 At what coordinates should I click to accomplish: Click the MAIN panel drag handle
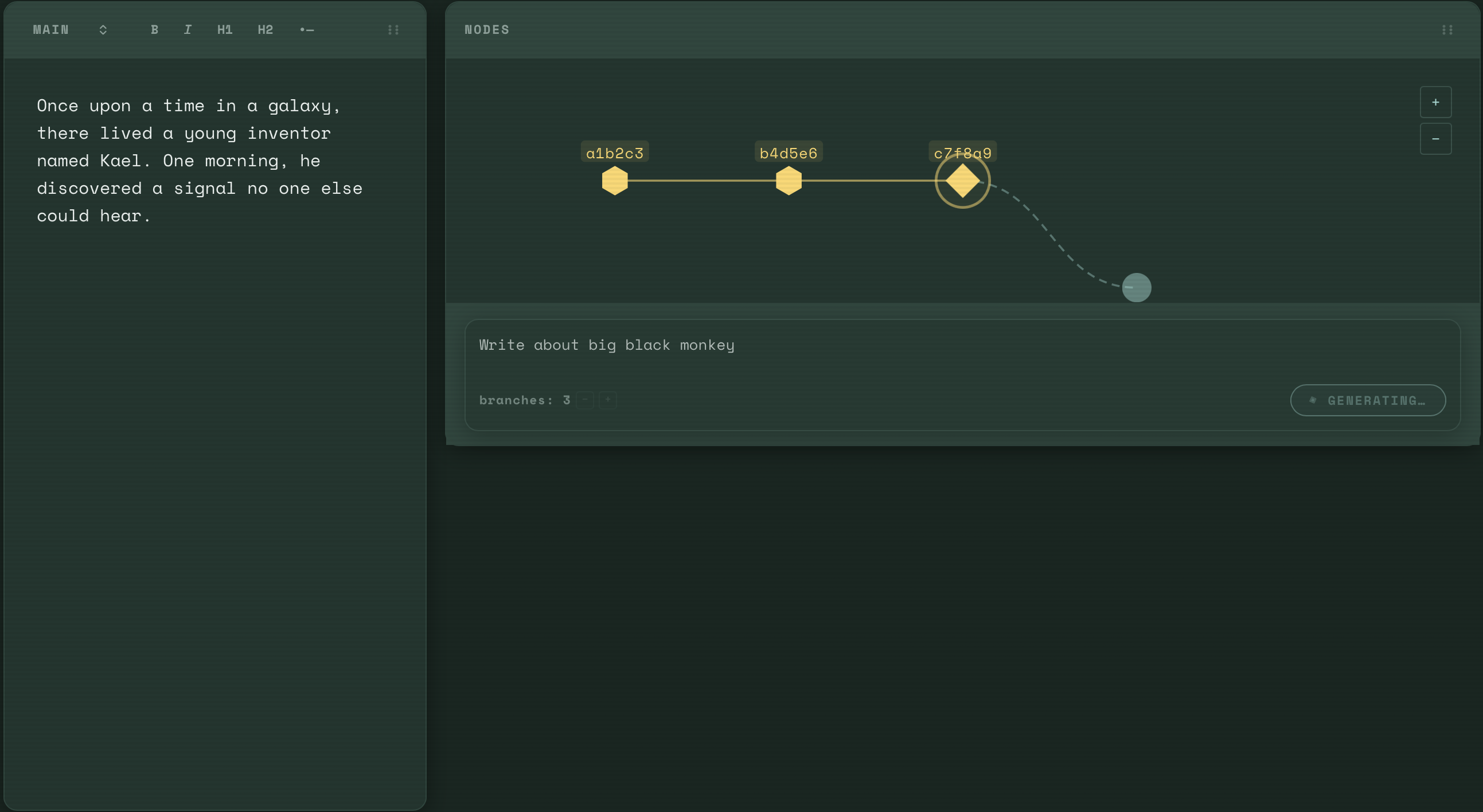393,29
